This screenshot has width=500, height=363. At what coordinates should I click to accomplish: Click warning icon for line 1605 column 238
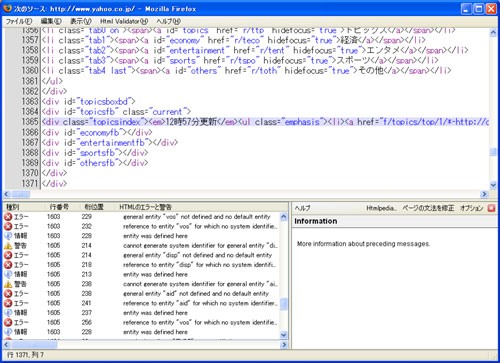(8, 284)
